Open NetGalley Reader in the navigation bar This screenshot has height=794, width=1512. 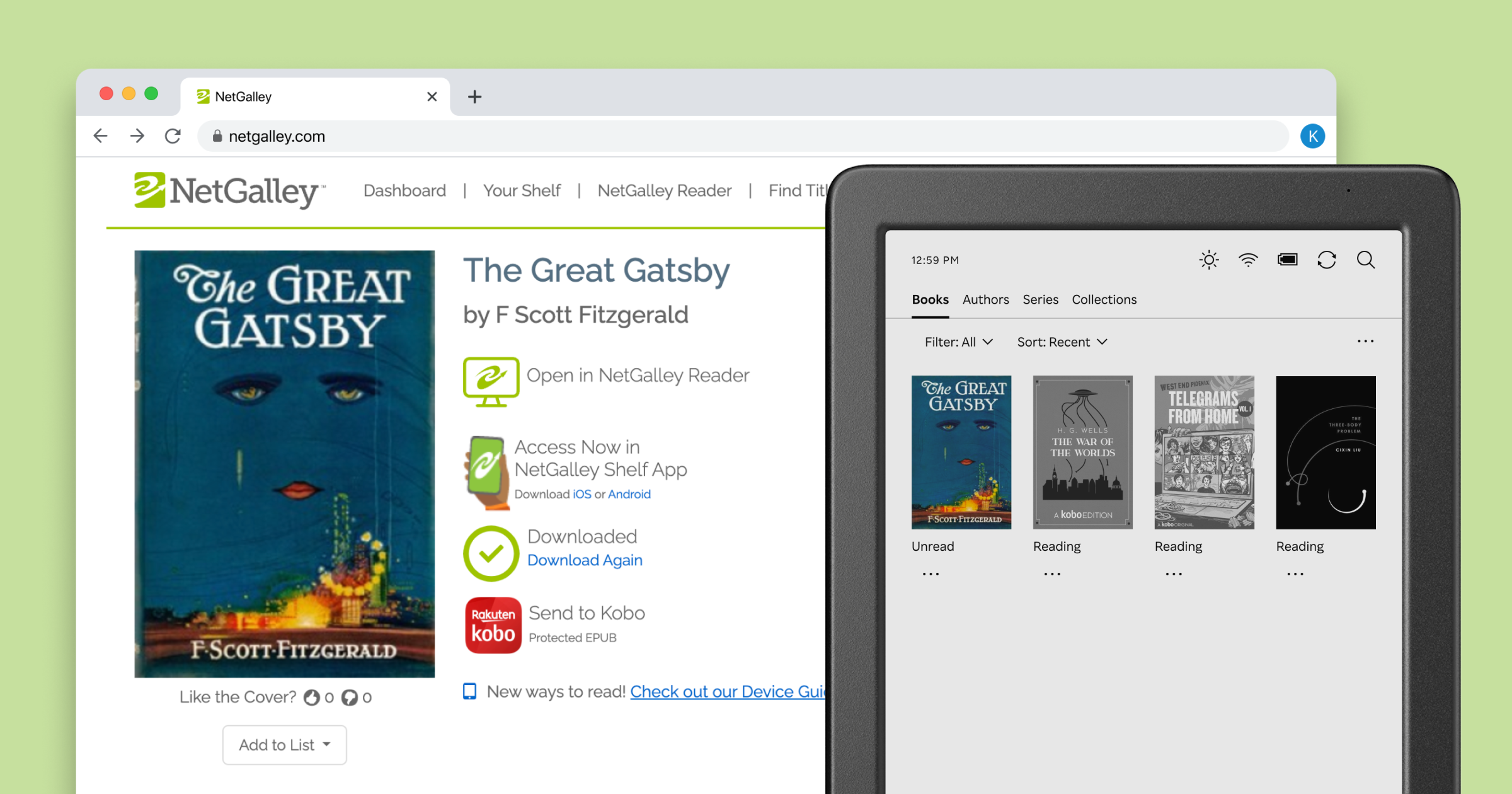[x=665, y=190]
